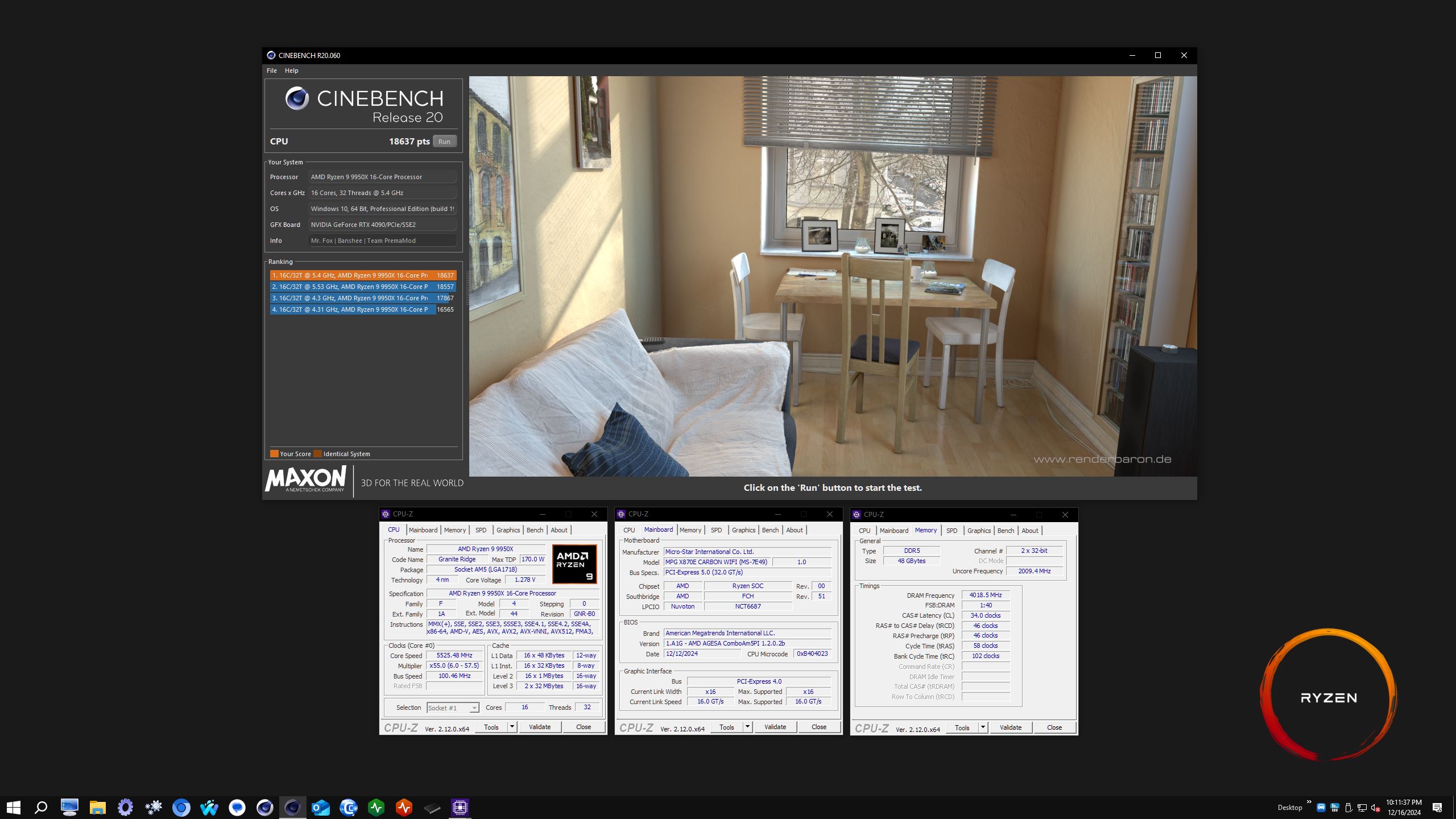Screen dimensions: 1456x819
Task: Click Close in CPU-Z Mainboard window
Action: 819,726
